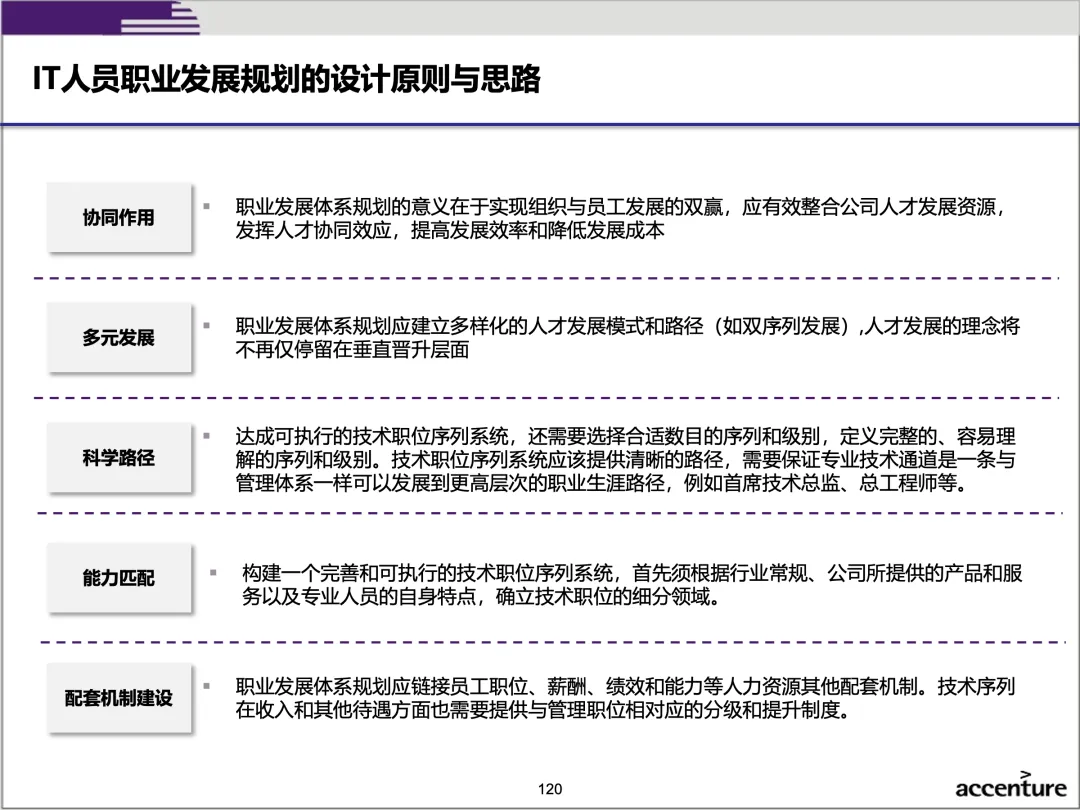Click the bullet marker beside 协同作用 text

206,206
